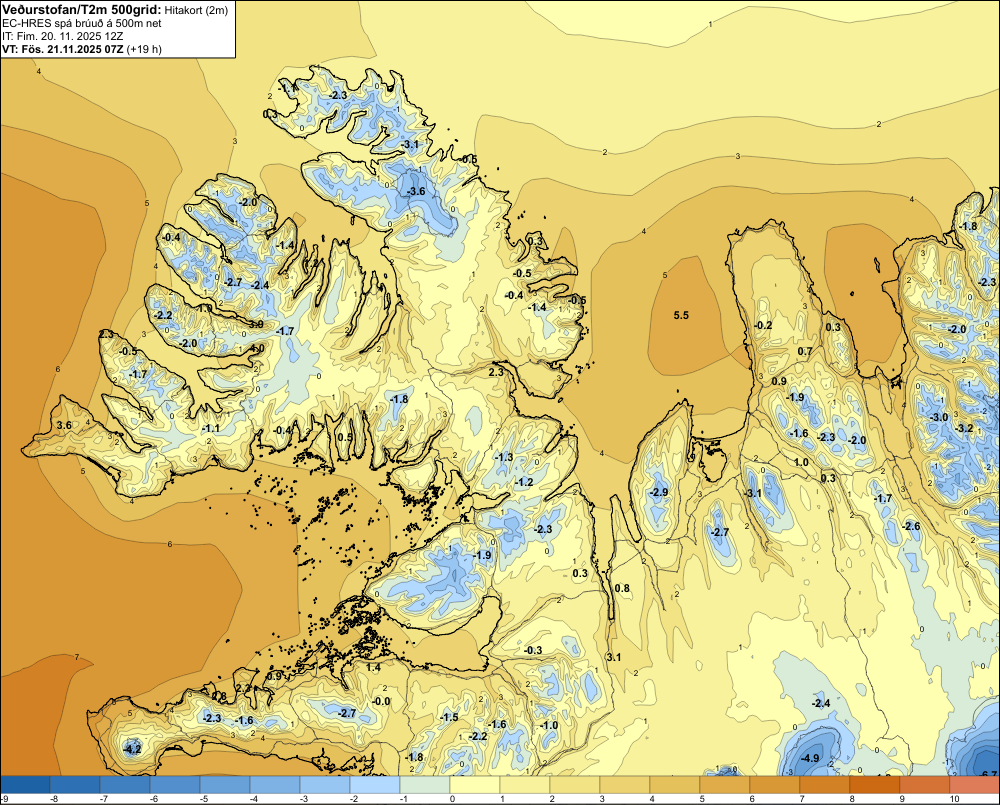Screen dimensions: 1000x805
Task: Click the initial time "IT: Fim. 20. 11. 2025 12Z"
Action: pyautogui.click(x=63, y=36)
